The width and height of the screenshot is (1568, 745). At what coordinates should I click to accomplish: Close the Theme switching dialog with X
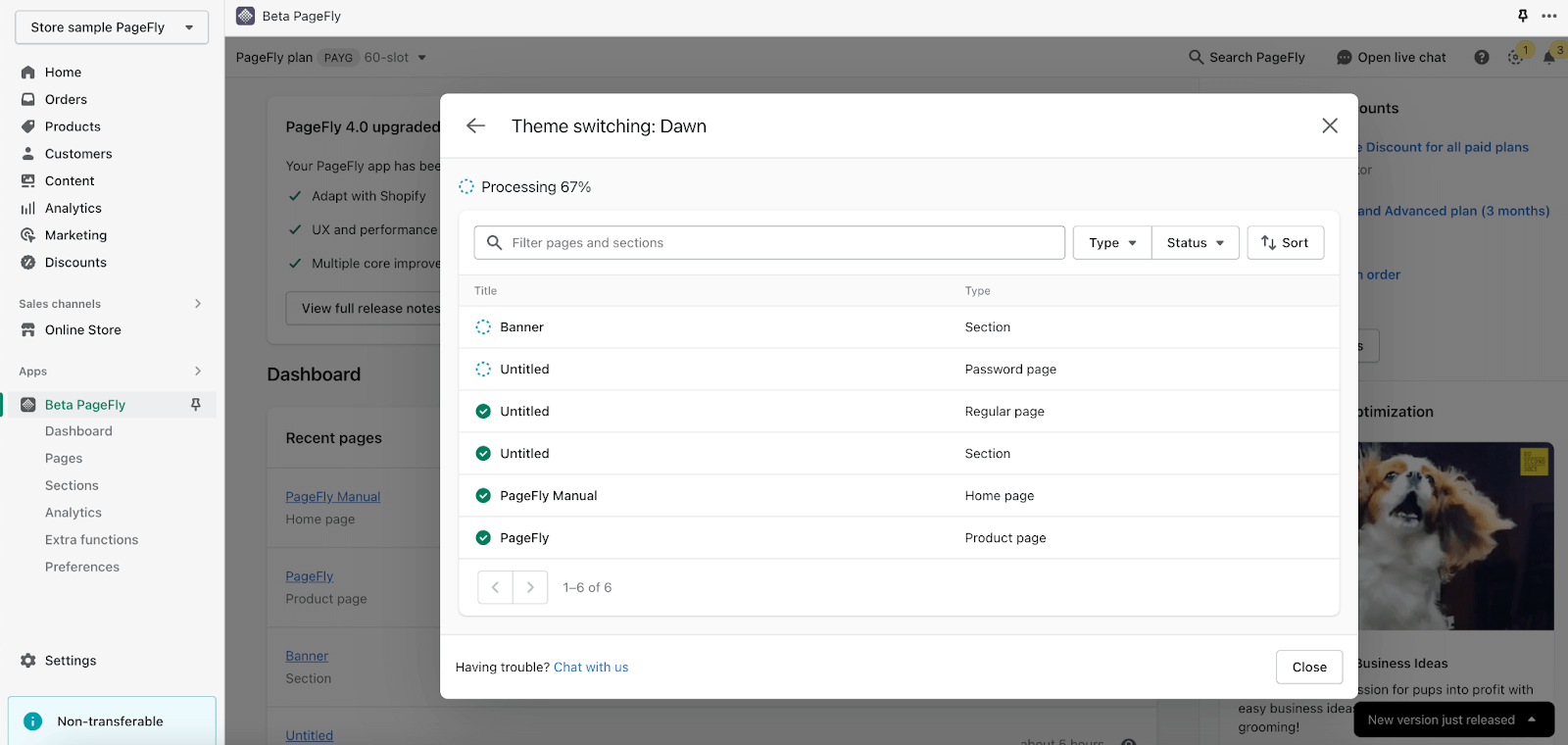(x=1330, y=125)
